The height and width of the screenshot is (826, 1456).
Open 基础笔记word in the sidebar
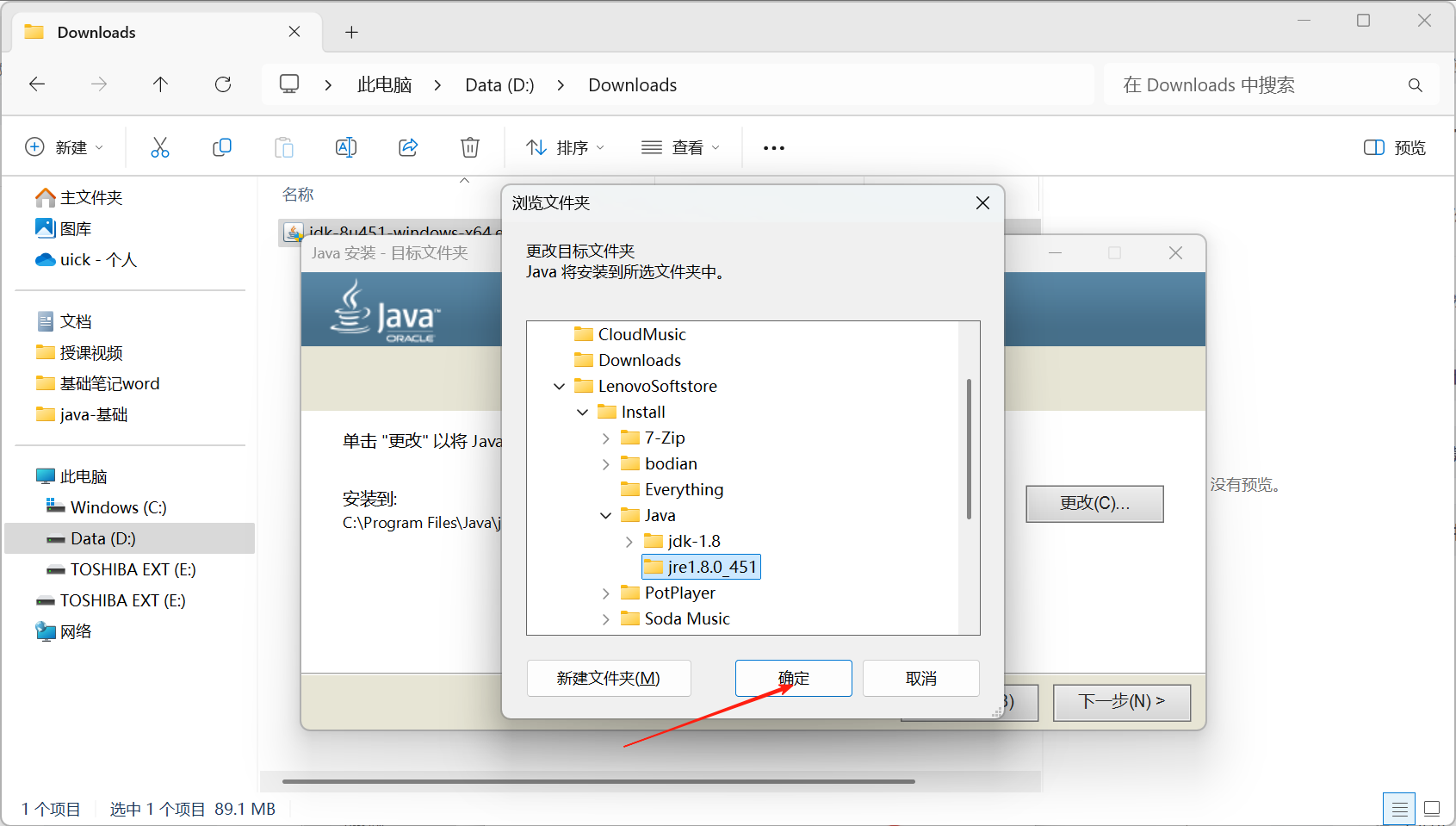(97, 383)
